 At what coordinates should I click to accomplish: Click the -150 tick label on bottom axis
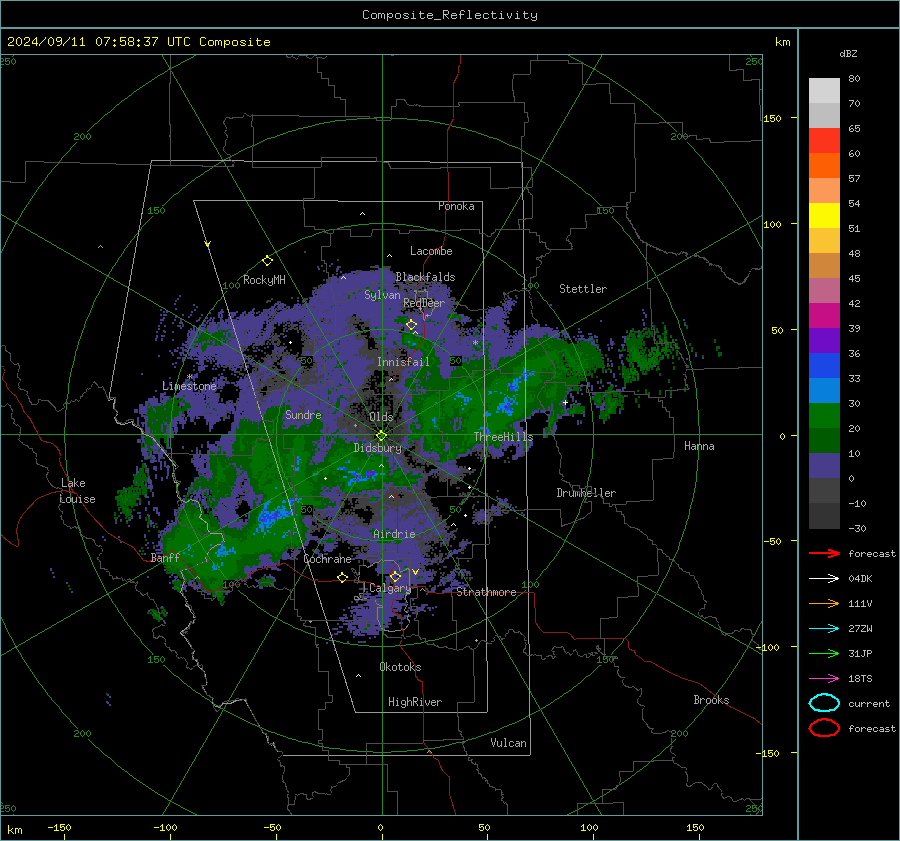tap(59, 827)
